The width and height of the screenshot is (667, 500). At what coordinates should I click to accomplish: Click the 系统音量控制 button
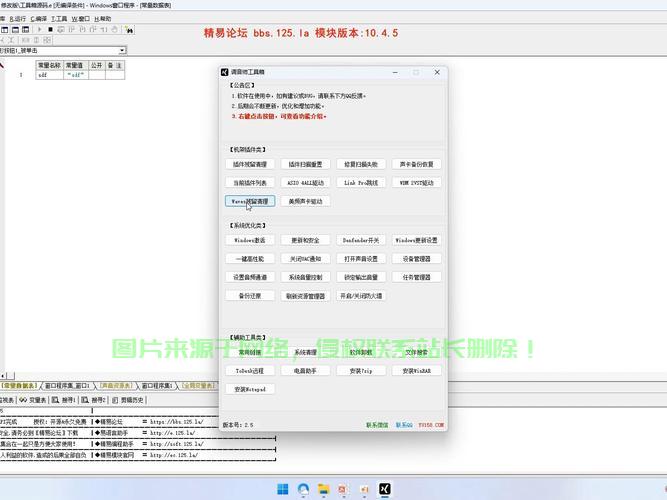click(x=305, y=277)
